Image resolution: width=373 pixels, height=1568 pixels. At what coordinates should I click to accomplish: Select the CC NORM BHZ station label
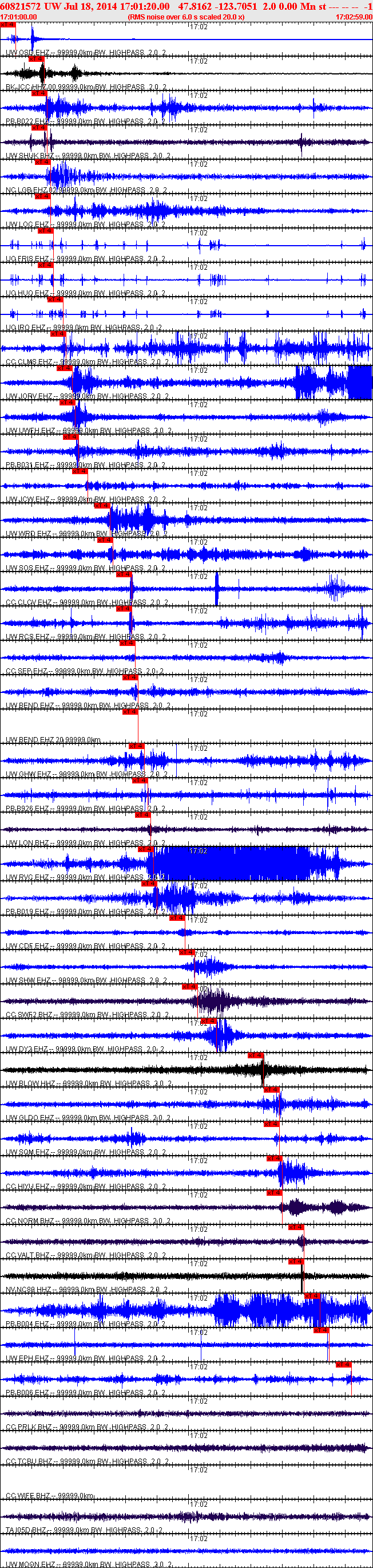88,1222
